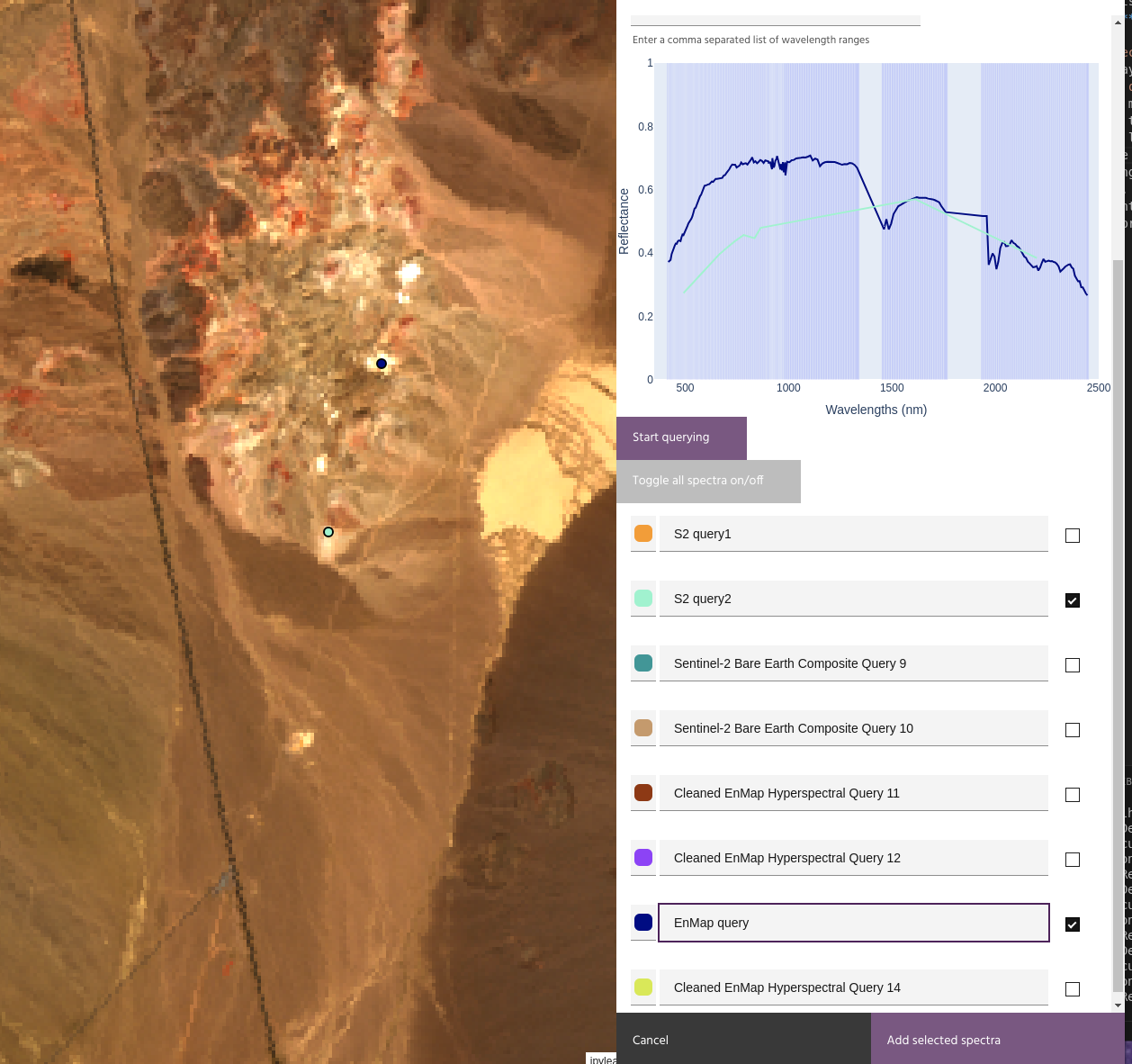
Task: Uncheck the S2 query2 checkbox
Action: [x=1073, y=600]
